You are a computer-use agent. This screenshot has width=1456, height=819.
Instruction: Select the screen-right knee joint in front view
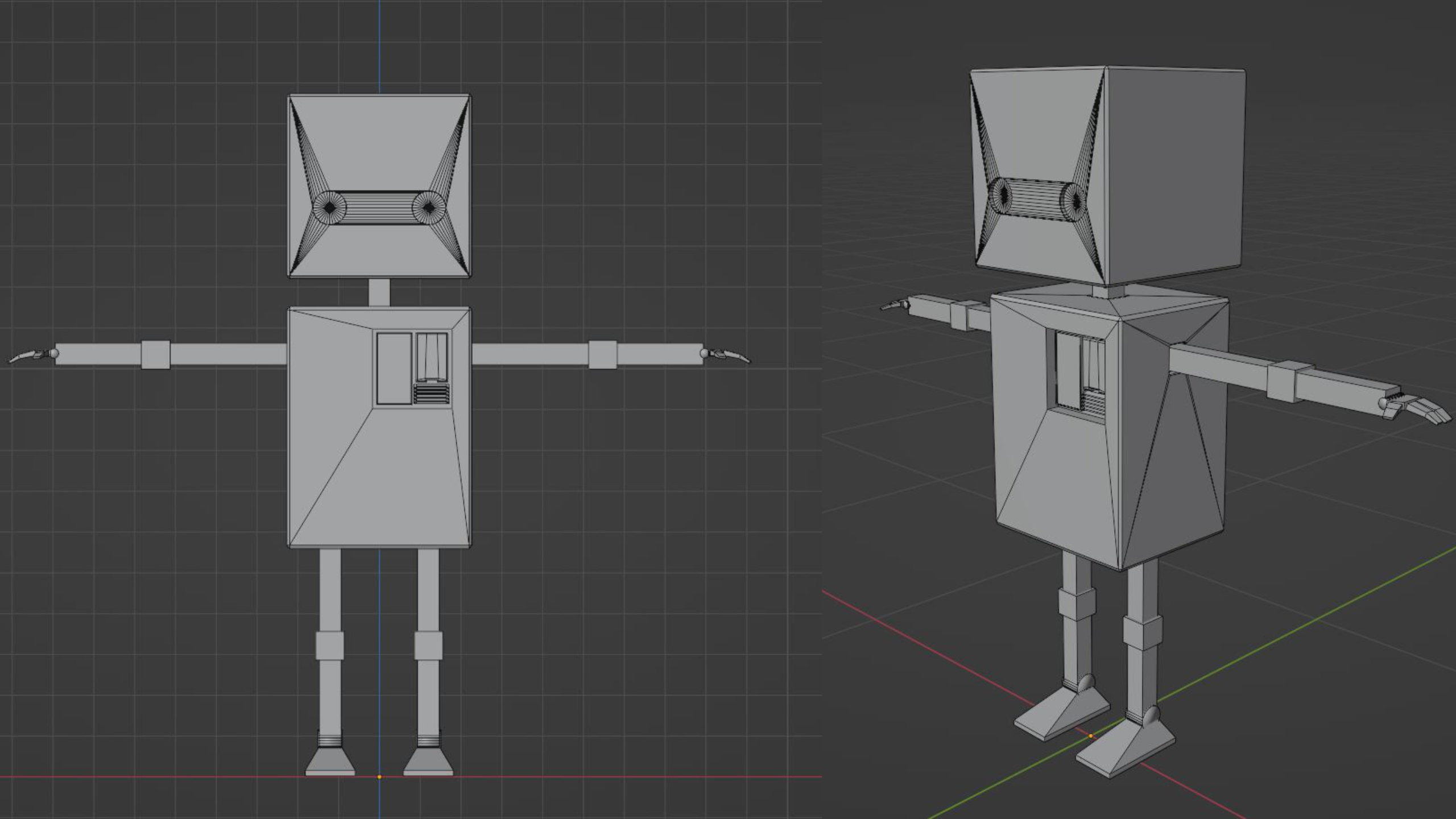coord(428,646)
